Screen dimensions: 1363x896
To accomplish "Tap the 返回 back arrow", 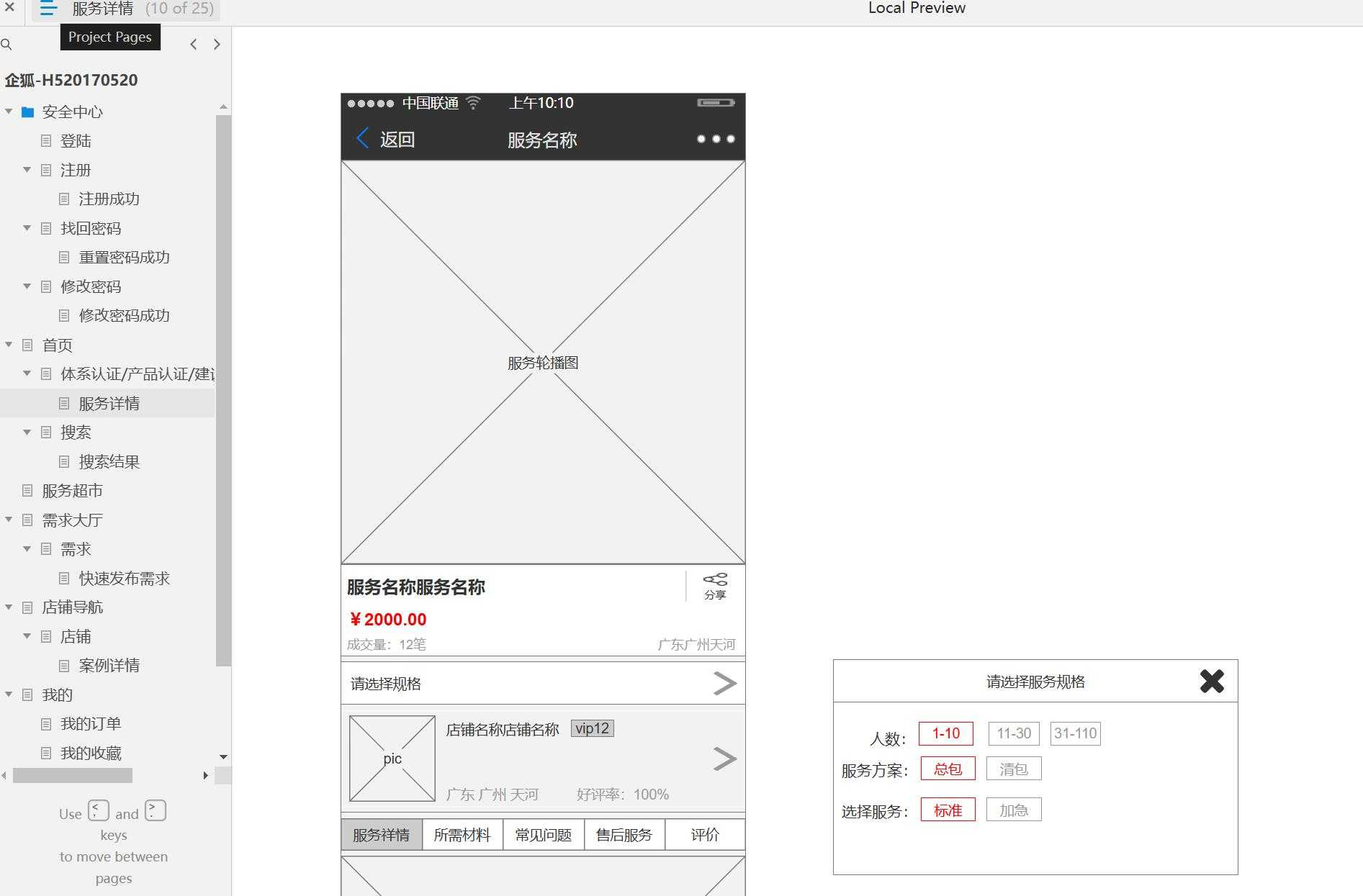I will coord(363,138).
